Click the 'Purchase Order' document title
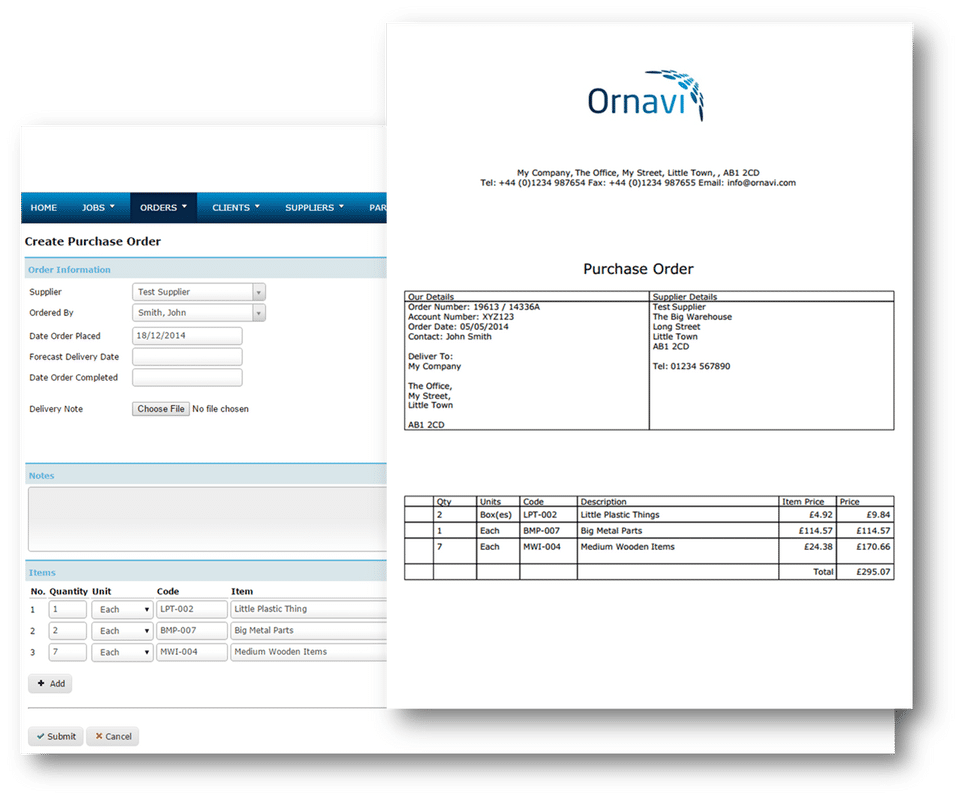Viewport: 960px width, 797px height. 638,269
